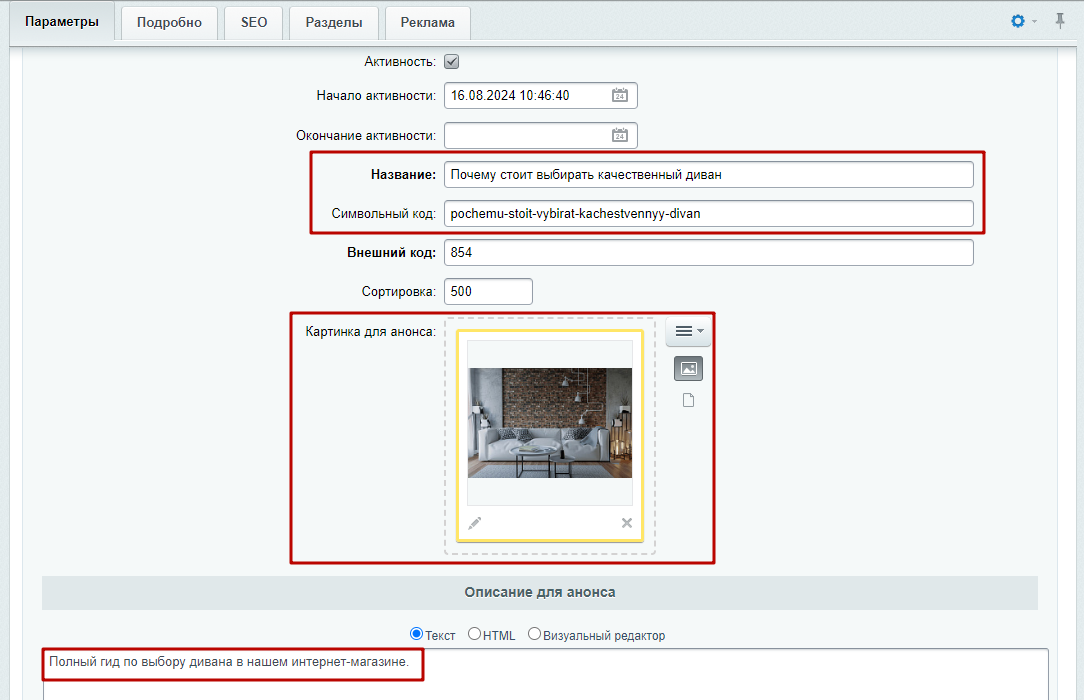Select the image gallery icon button
1084x700 pixels.
689,368
